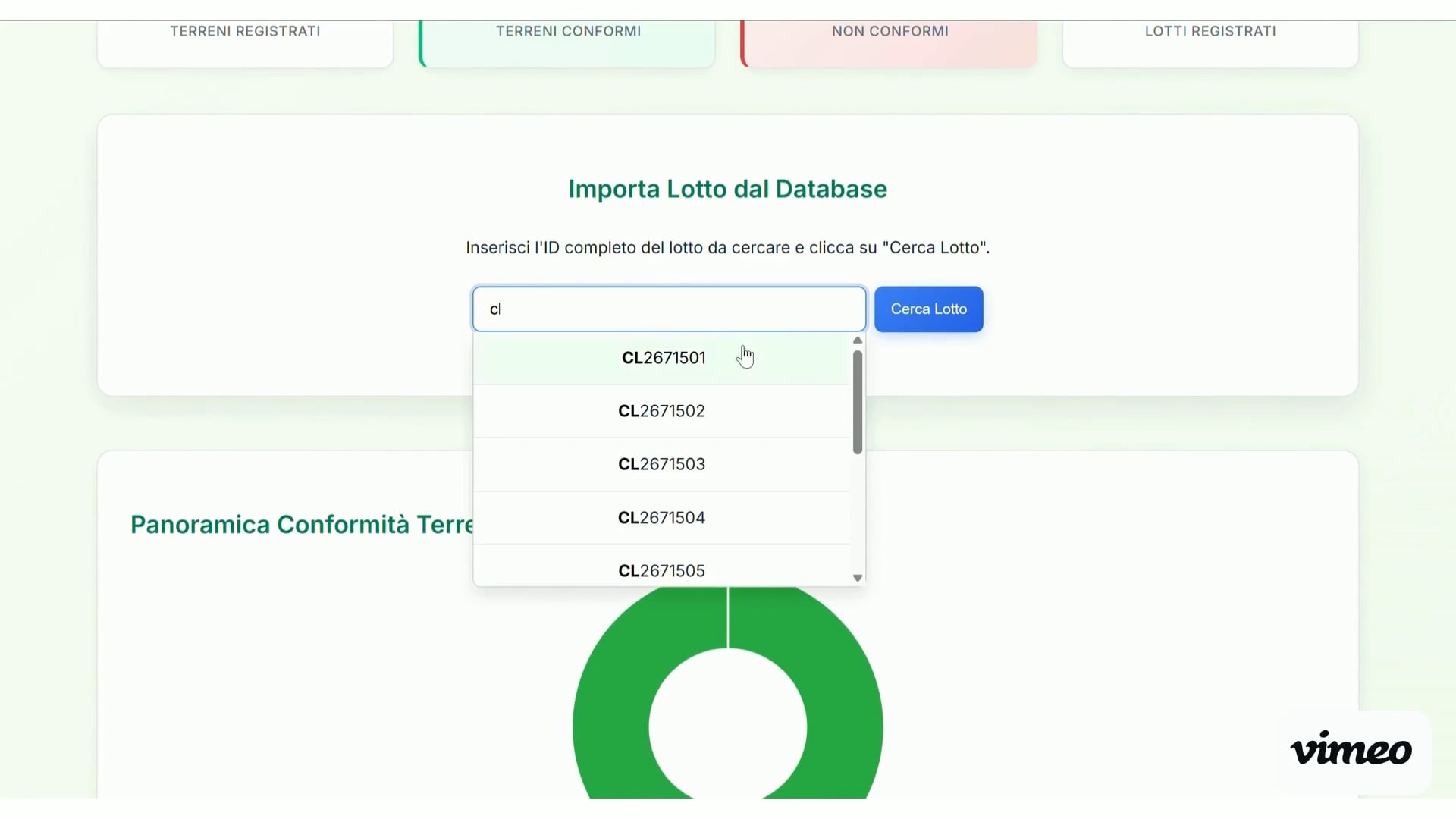1456x819 pixels.
Task: Click the Importa Lotto dal Database heading
Action: coord(726,189)
